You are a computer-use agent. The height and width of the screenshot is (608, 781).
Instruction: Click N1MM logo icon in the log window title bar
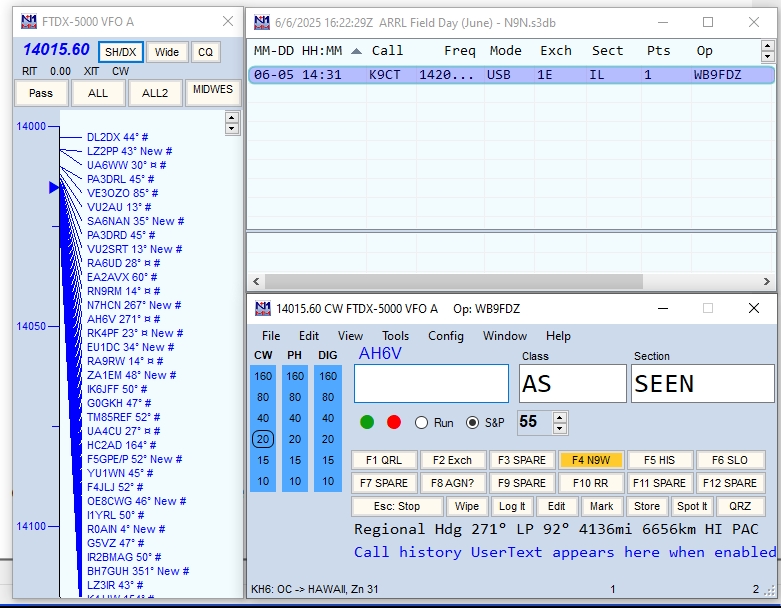click(x=262, y=22)
